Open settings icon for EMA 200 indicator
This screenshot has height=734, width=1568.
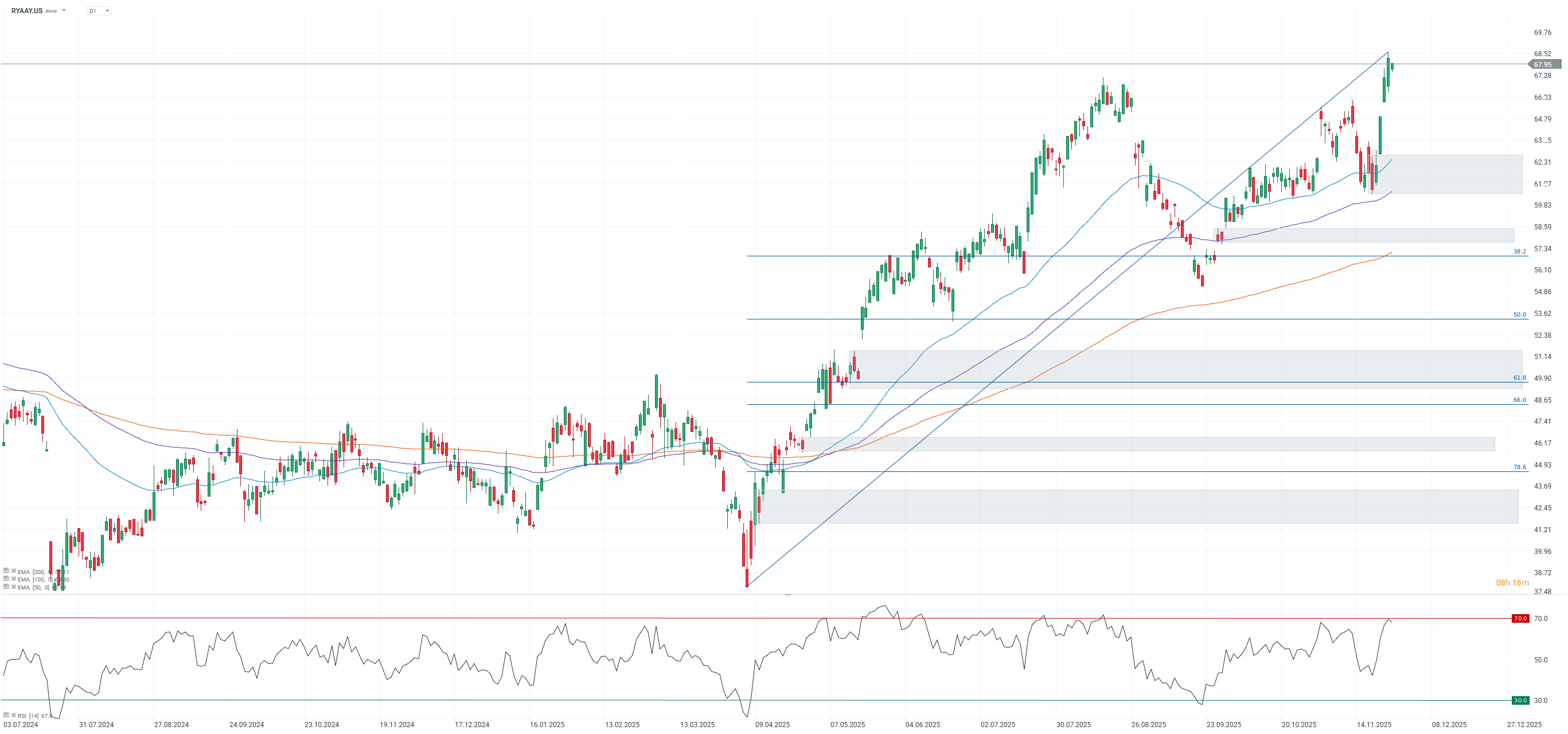point(6,571)
